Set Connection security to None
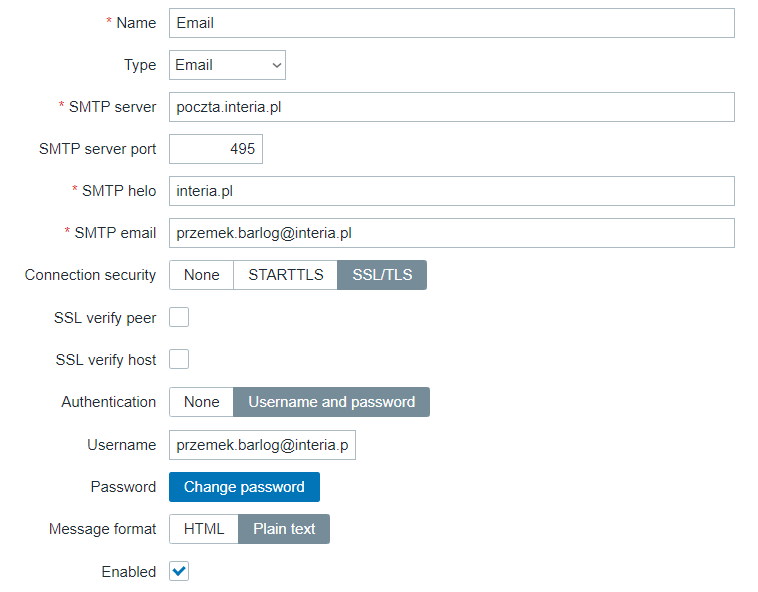The height and width of the screenshot is (592, 758). point(201,275)
